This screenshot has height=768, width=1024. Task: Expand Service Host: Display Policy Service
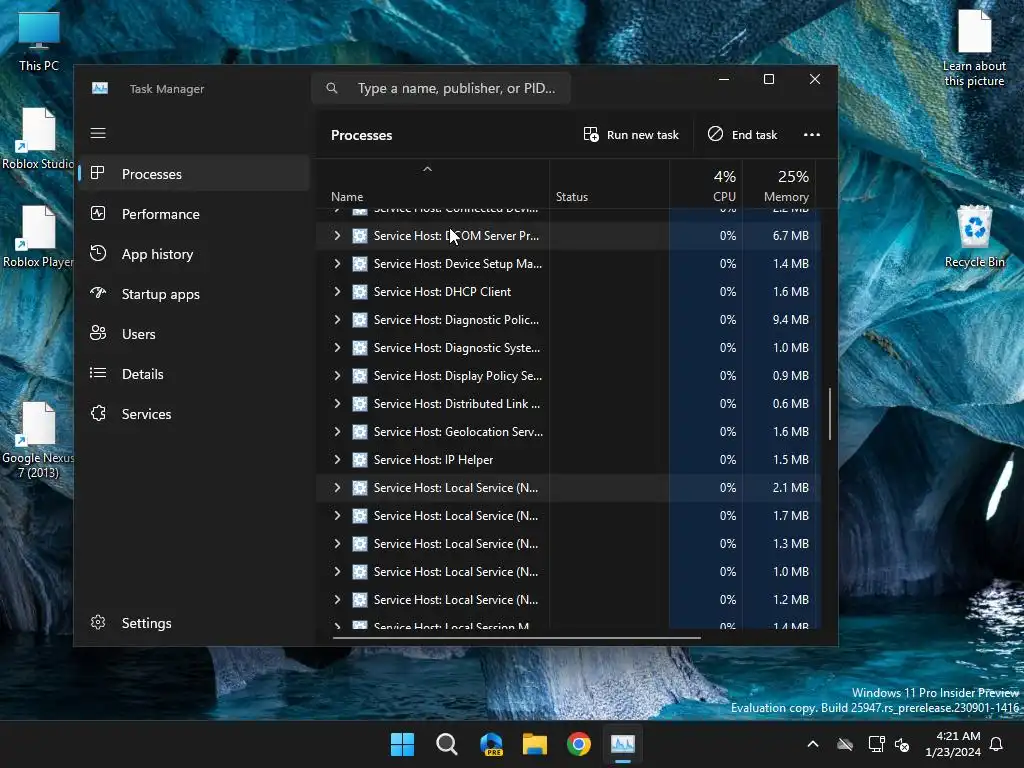tap(337, 376)
